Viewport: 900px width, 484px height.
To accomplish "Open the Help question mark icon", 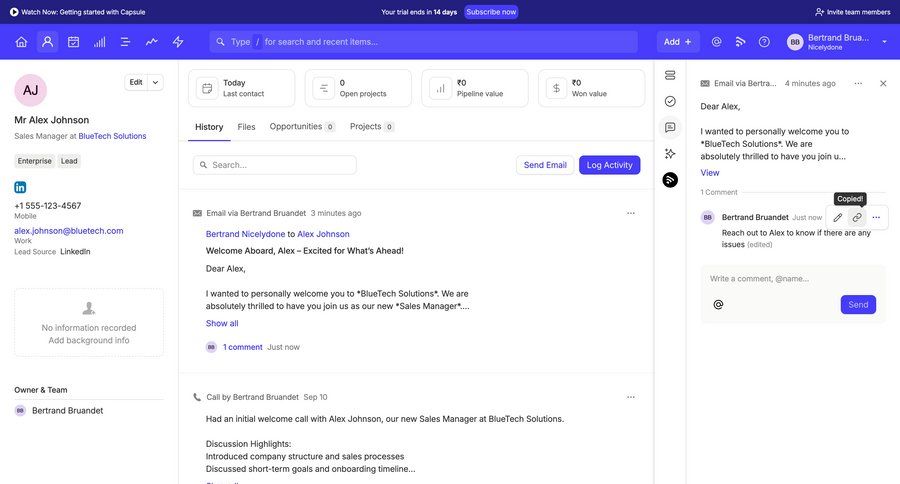I will pyautogui.click(x=764, y=42).
